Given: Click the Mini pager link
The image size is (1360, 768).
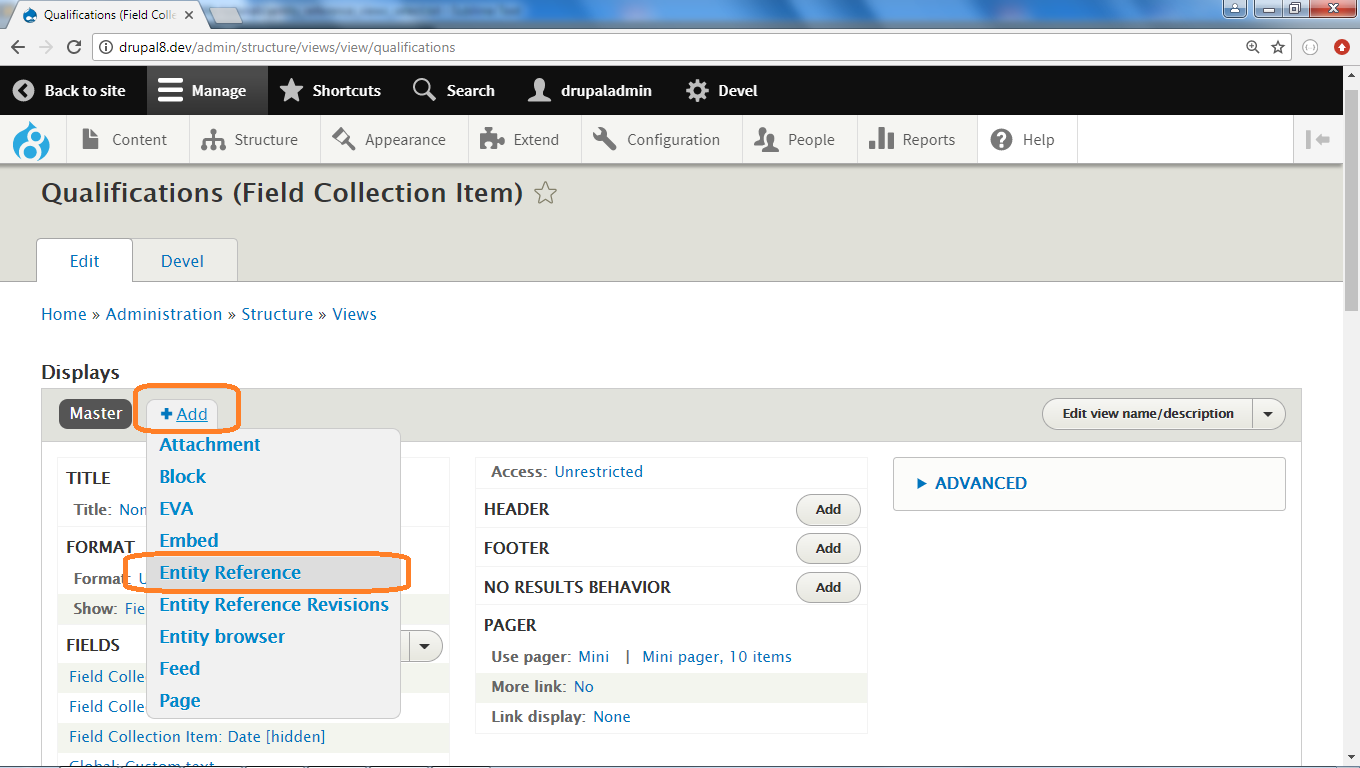Looking at the screenshot, I should pyautogui.click(x=594, y=657).
